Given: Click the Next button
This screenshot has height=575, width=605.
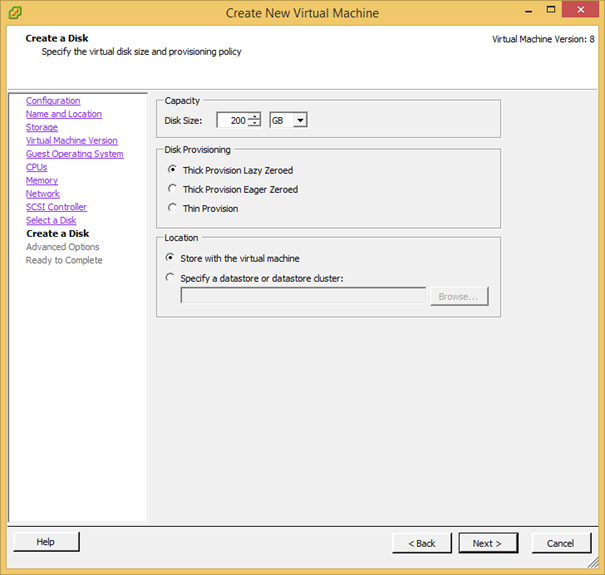Looking at the screenshot, I should coord(488,543).
